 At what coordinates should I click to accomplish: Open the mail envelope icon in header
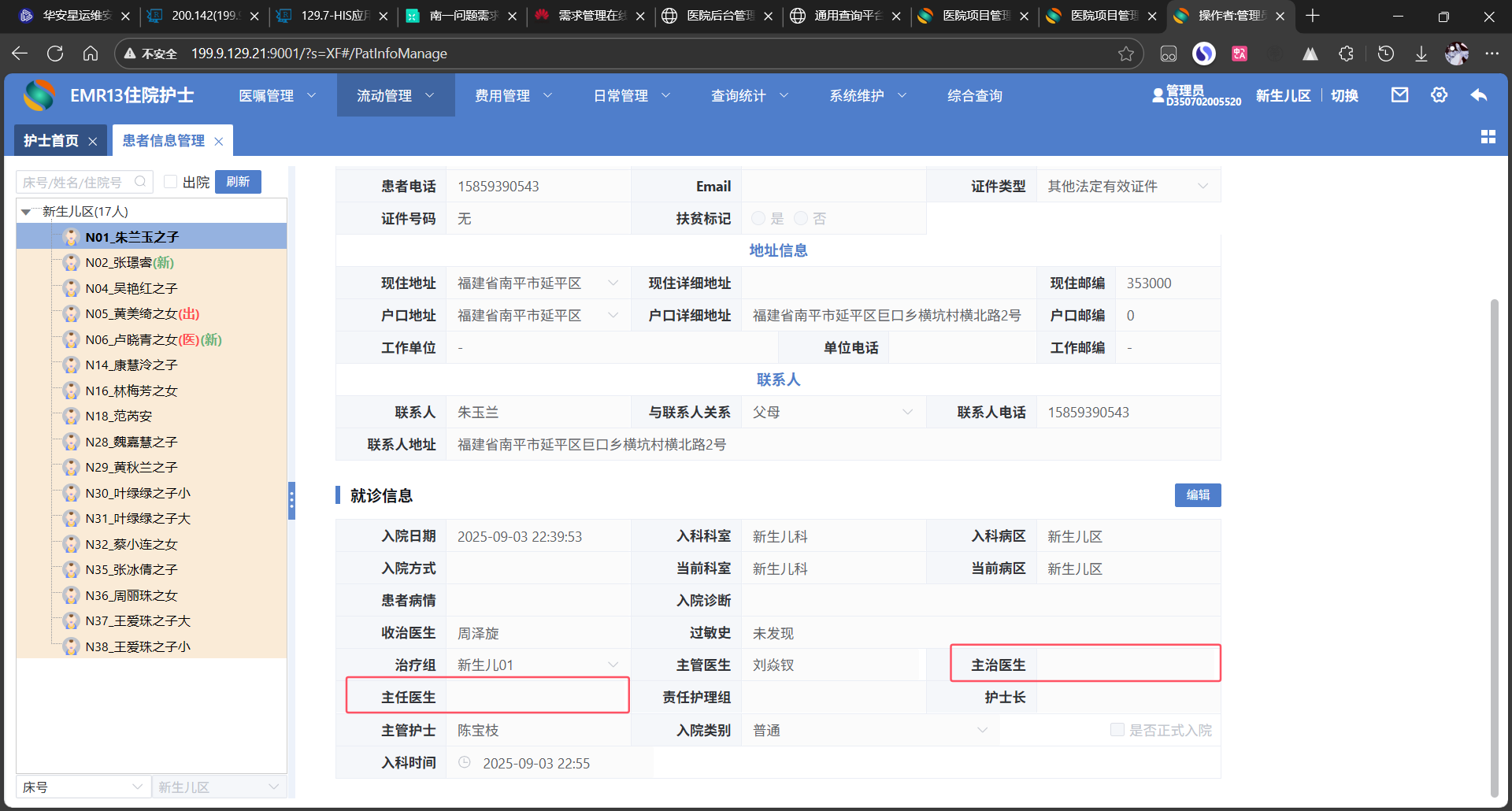point(1399,95)
